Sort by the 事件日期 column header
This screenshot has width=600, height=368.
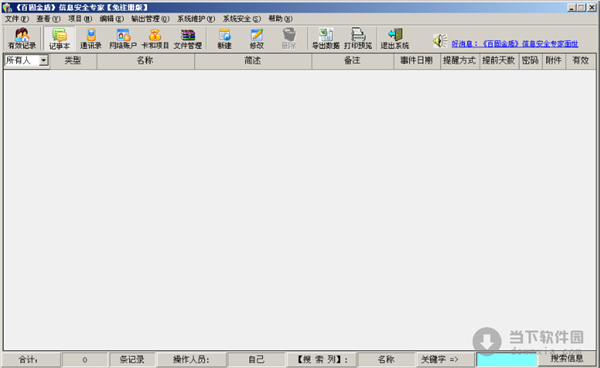pos(417,60)
